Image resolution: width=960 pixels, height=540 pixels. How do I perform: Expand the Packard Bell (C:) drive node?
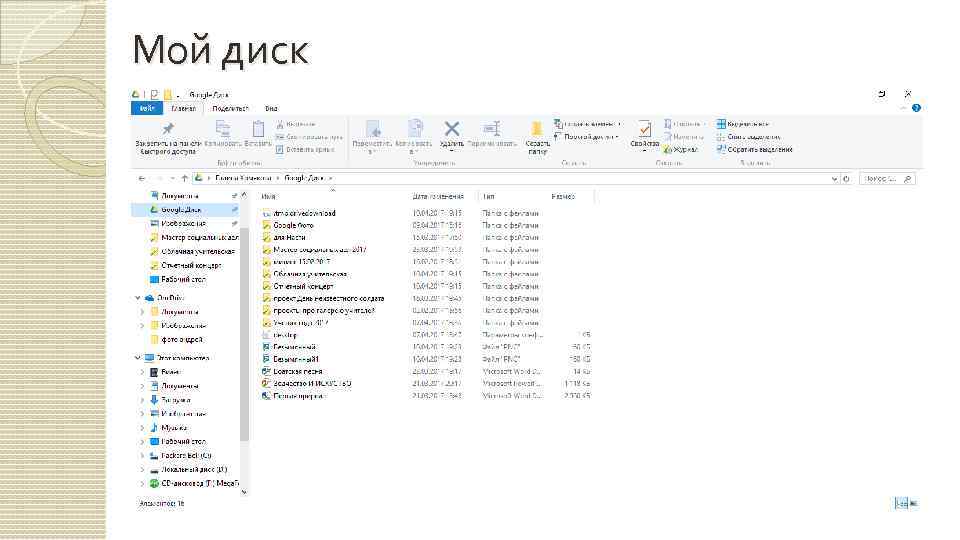[x=143, y=456]
